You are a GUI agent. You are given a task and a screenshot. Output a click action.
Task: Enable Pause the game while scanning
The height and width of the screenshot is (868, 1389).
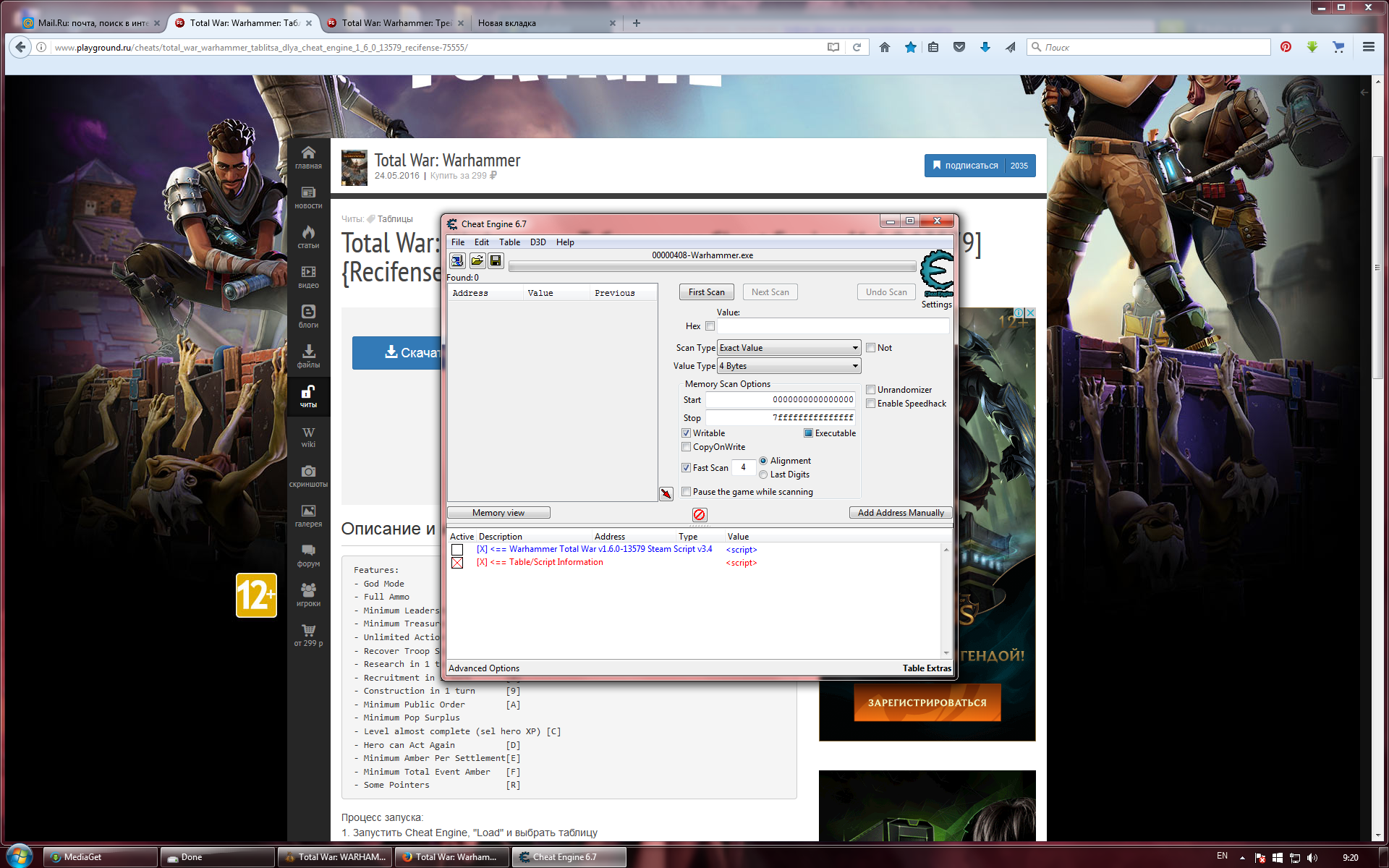(x=686, y=492)
